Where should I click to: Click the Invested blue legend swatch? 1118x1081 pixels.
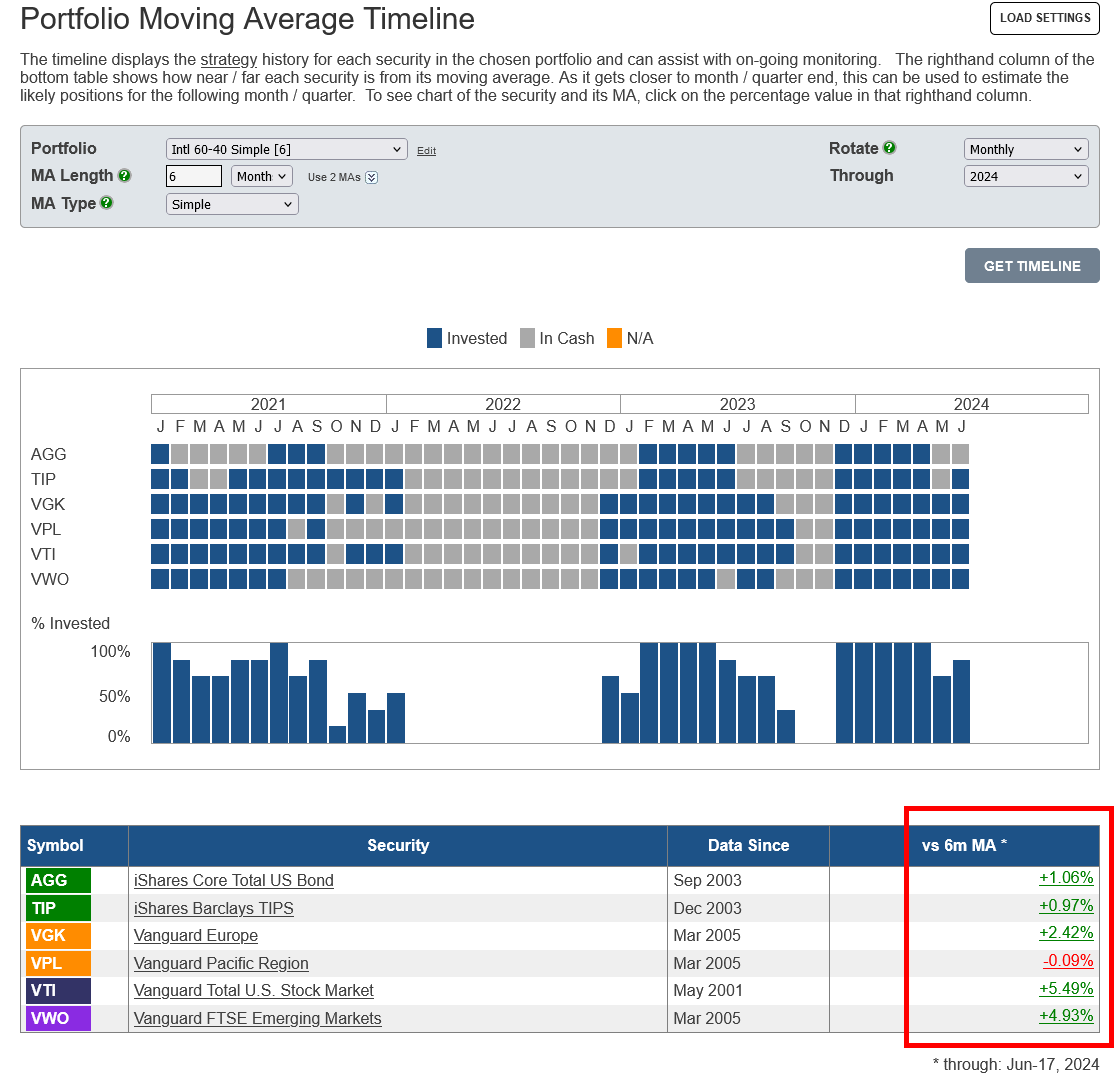(x=434, y=338)
